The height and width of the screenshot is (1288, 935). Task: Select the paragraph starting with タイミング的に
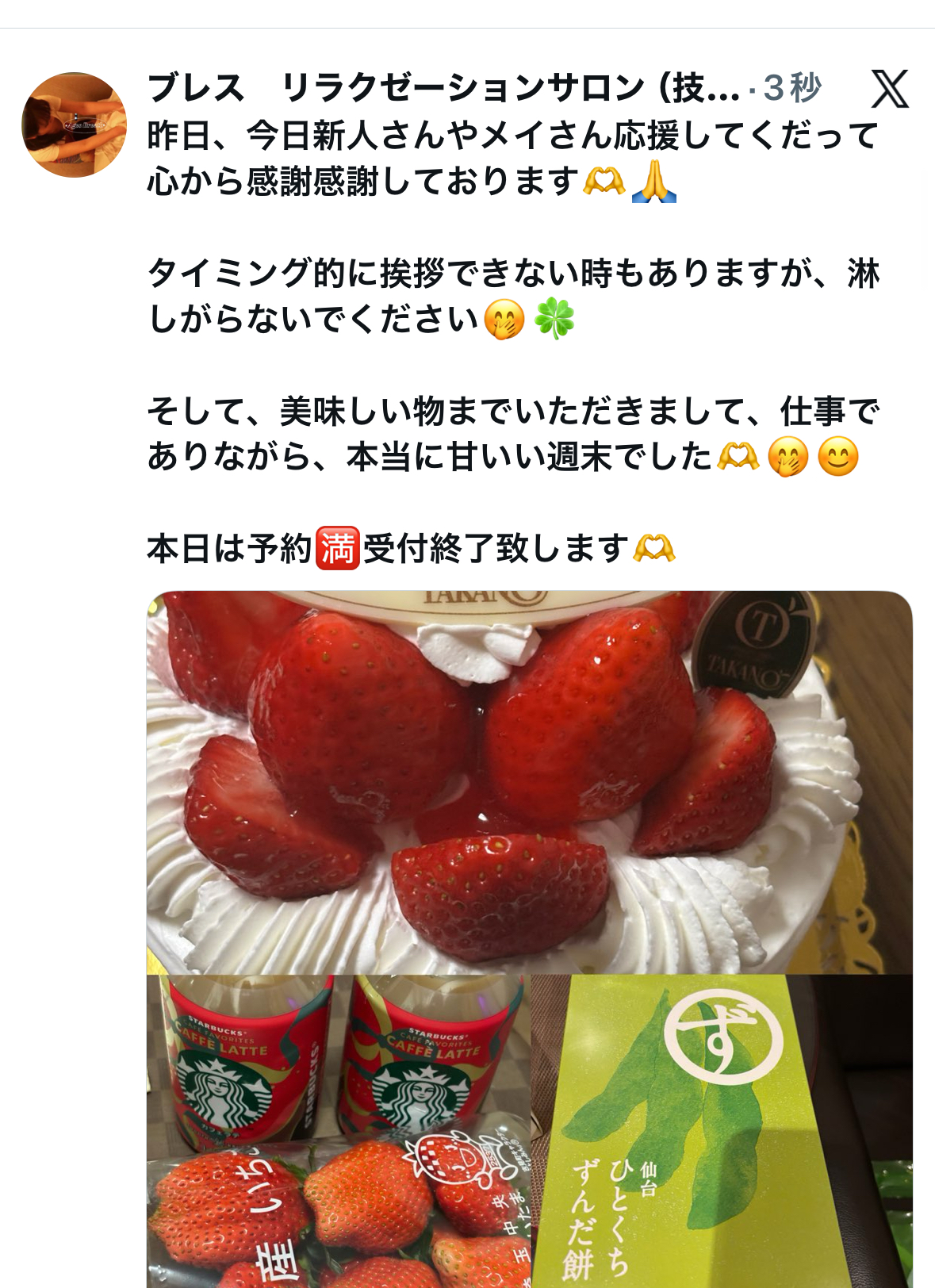(x=513, y=297)
